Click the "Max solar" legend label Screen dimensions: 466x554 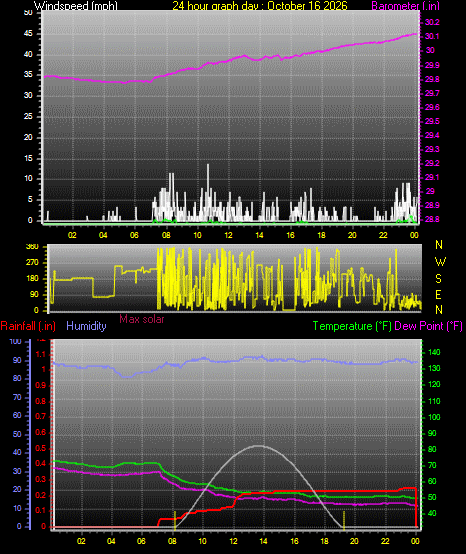142,319
